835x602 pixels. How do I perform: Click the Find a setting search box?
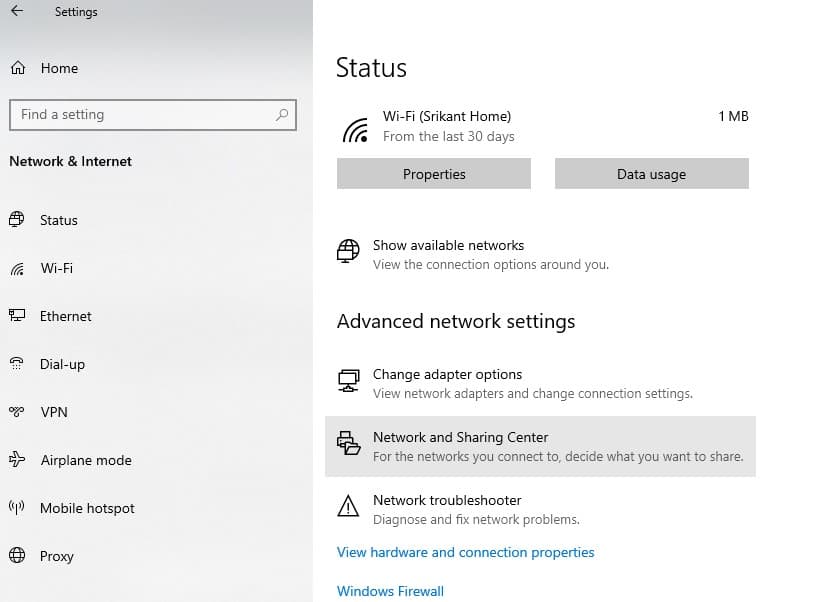153,115
